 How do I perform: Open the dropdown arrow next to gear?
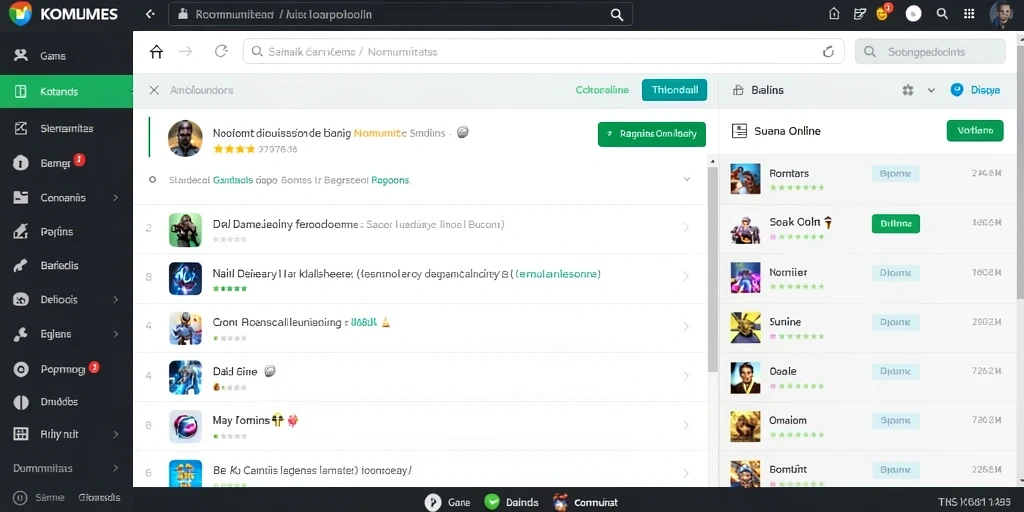pyautogui.click(x=931, y=90)
